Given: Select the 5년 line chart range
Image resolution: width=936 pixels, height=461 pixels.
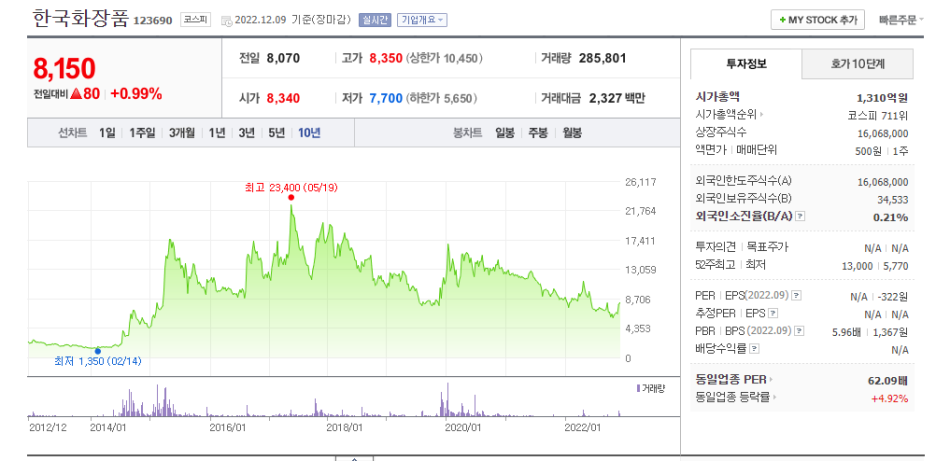Looking at the screenshot, I should 276,133.
